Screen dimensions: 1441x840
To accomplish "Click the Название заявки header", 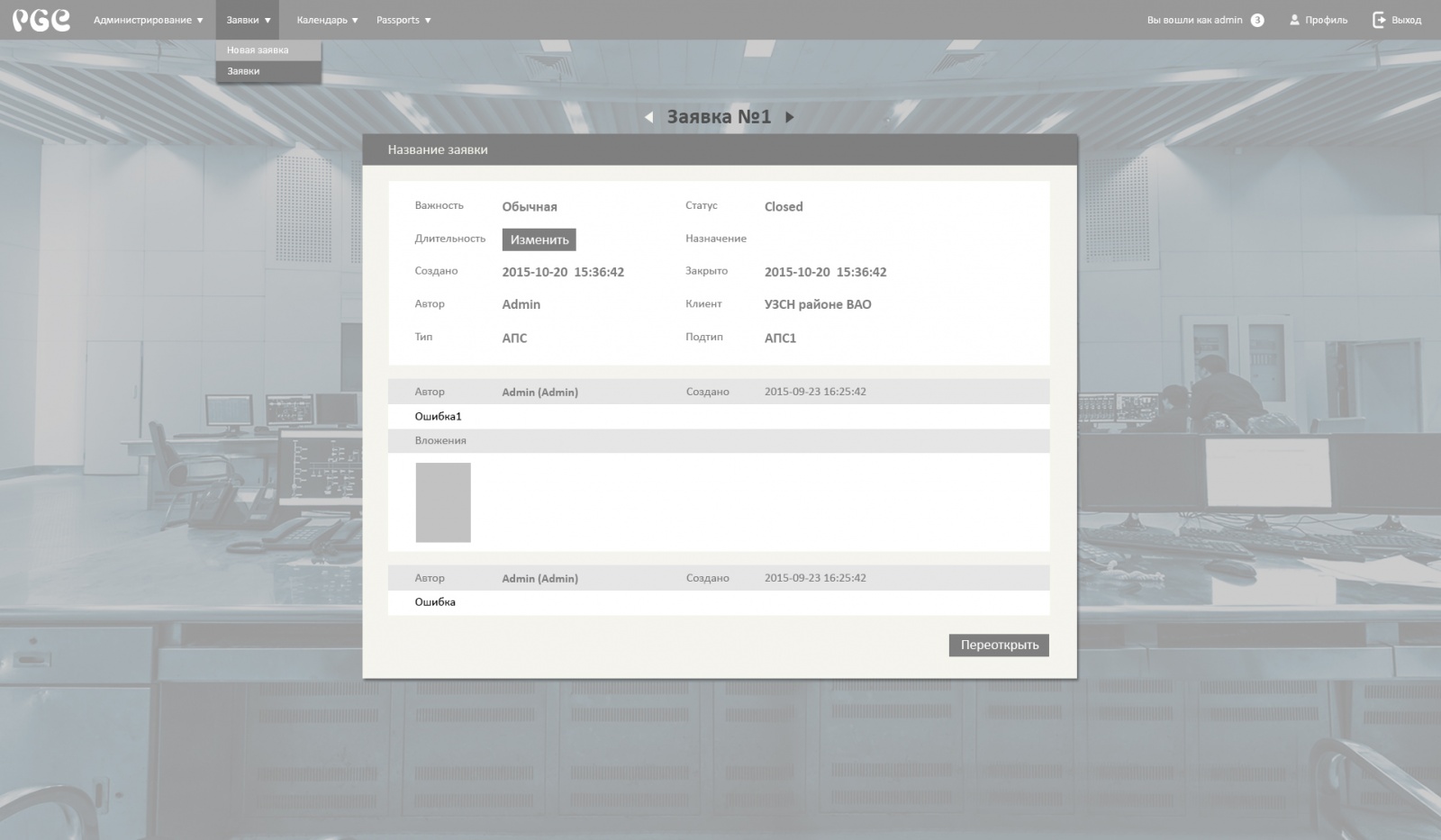I will [x=438, y=149].
